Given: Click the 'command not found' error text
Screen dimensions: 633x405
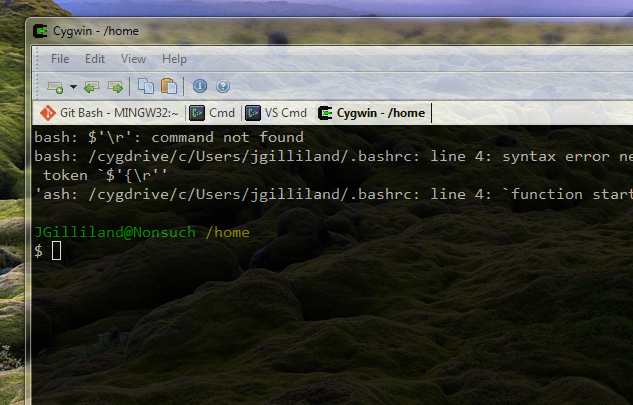Looking at the screenshot, I should (x=227, y=137).
